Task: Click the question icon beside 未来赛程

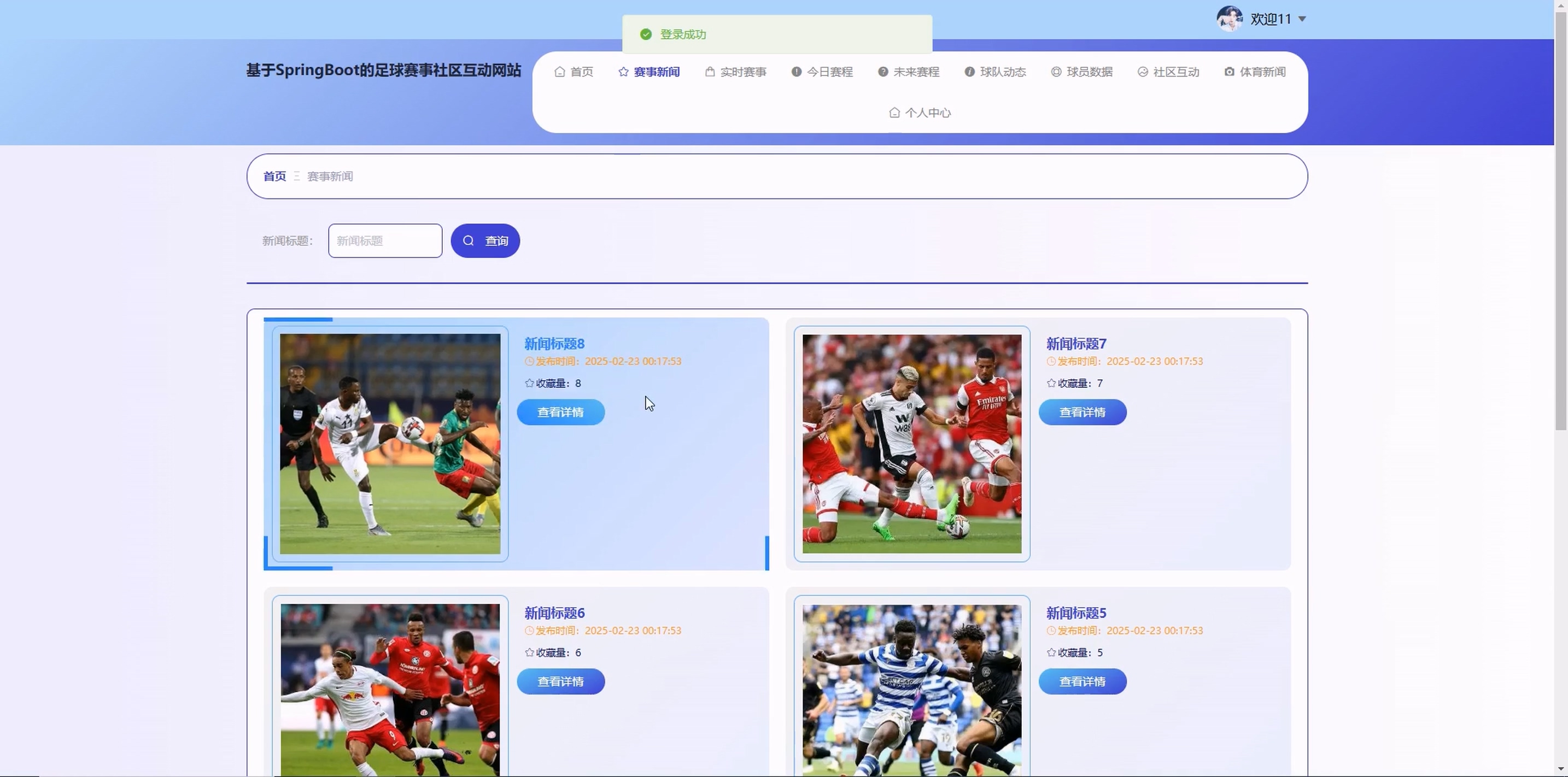Action: [882, 72]
